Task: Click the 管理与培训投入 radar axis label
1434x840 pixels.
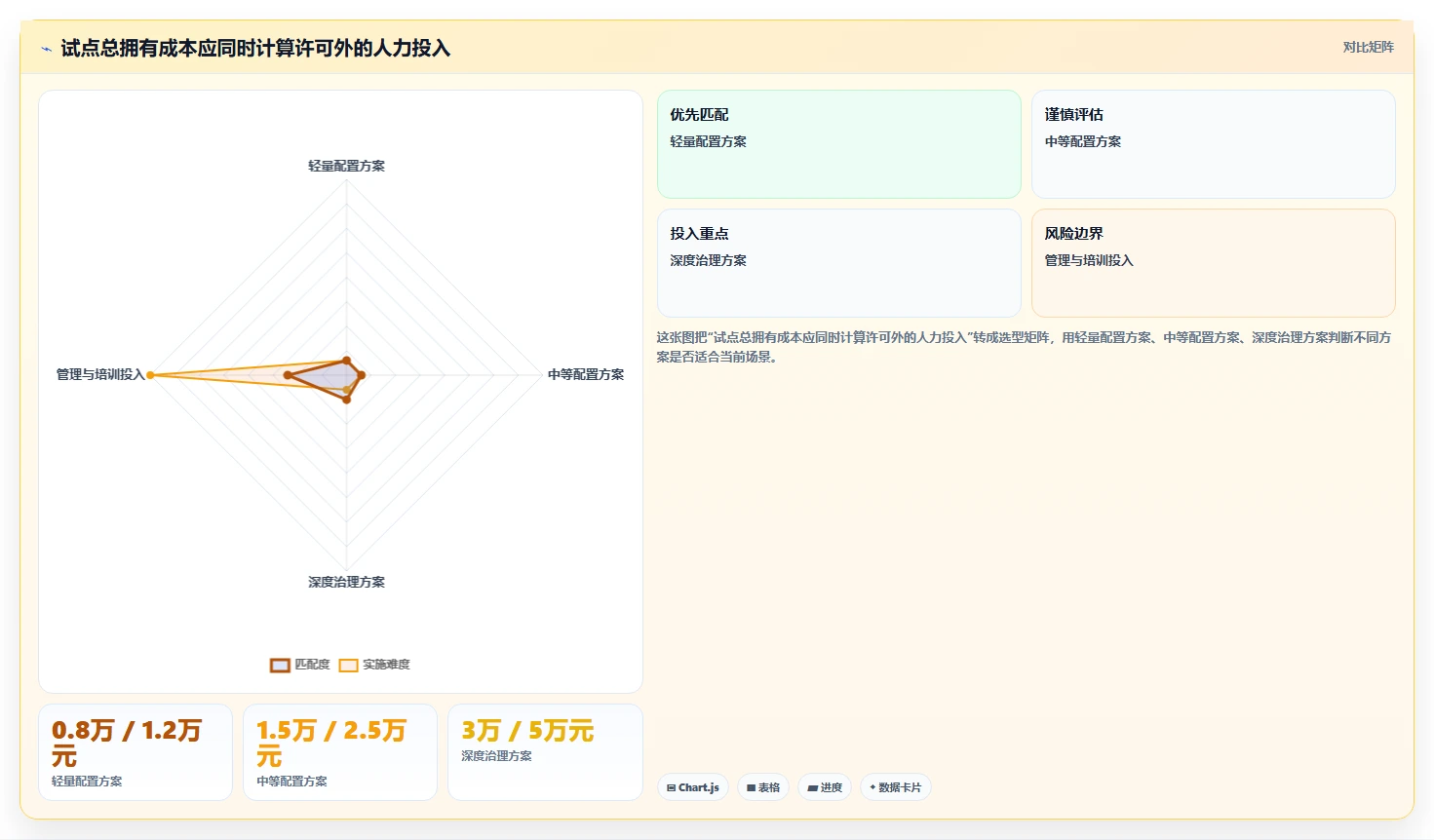Action: pos(100,374)
